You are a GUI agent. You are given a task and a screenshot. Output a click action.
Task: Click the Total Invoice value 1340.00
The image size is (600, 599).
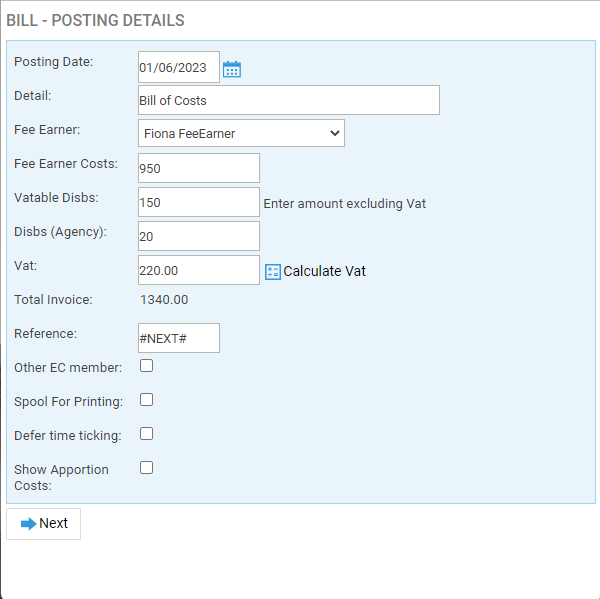pyautogui.click(x=164, y=300)
